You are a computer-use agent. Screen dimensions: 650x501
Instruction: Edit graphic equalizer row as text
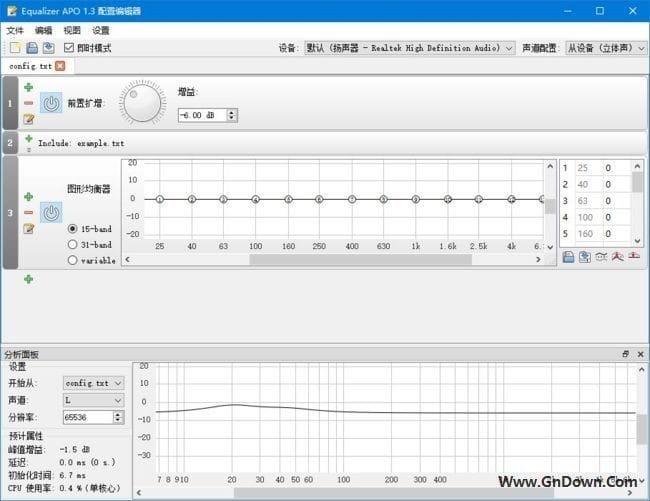click(29, 228)
